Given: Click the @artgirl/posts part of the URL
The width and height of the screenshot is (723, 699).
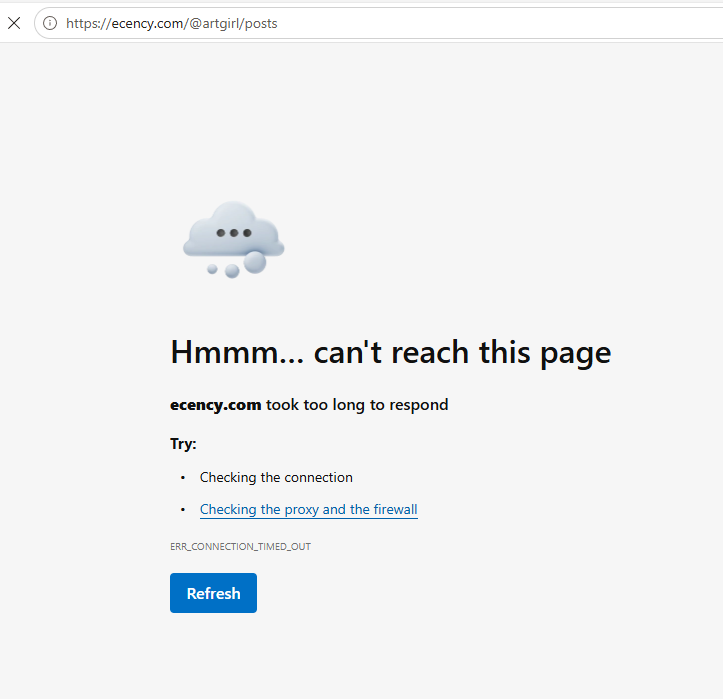Looking at the screenshot, I should 233,24.
